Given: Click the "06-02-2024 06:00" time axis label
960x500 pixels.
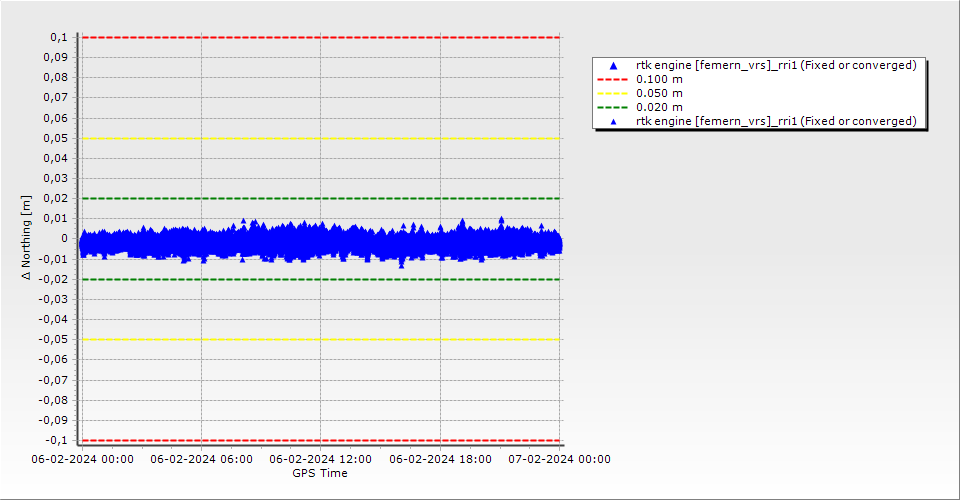Looking at the screenshot, I should click(200, 459).
